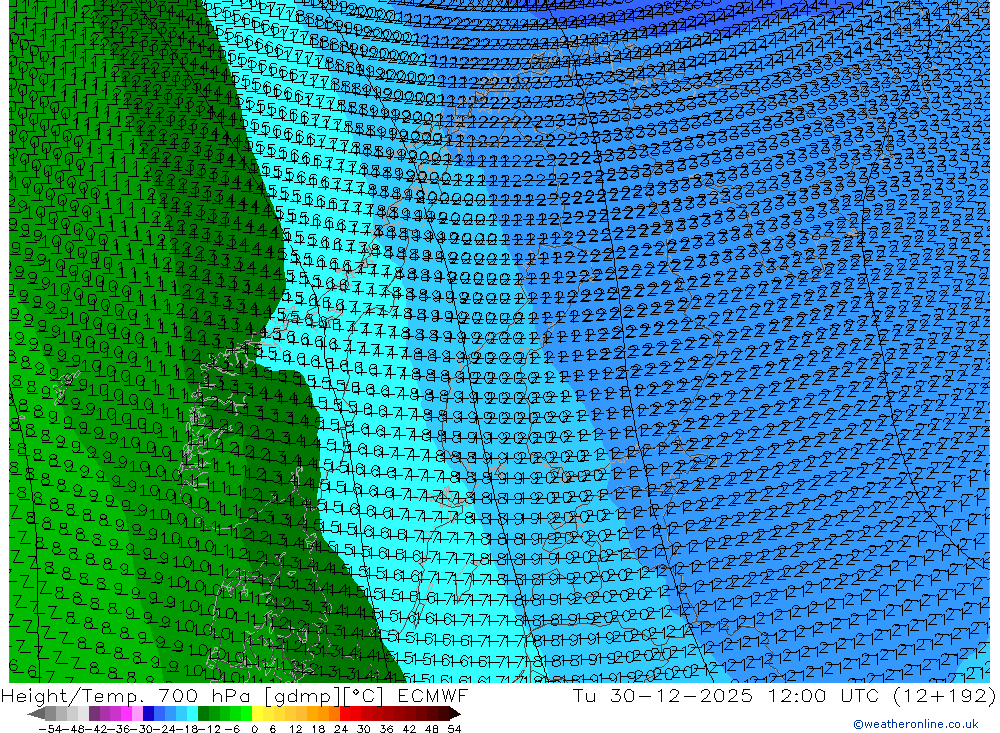This screenshot has width=1000, height=733.
Task: Click the 12 legend scale value
Action: point(295,729)
